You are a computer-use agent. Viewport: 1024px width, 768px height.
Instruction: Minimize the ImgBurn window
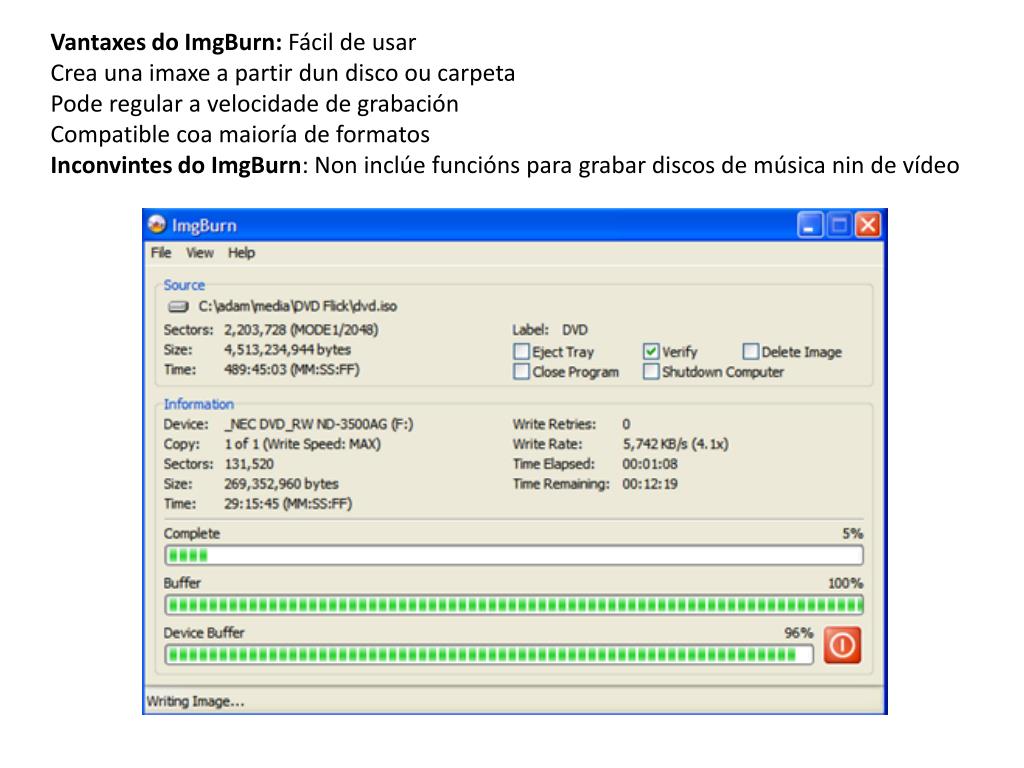coord(810,225)
